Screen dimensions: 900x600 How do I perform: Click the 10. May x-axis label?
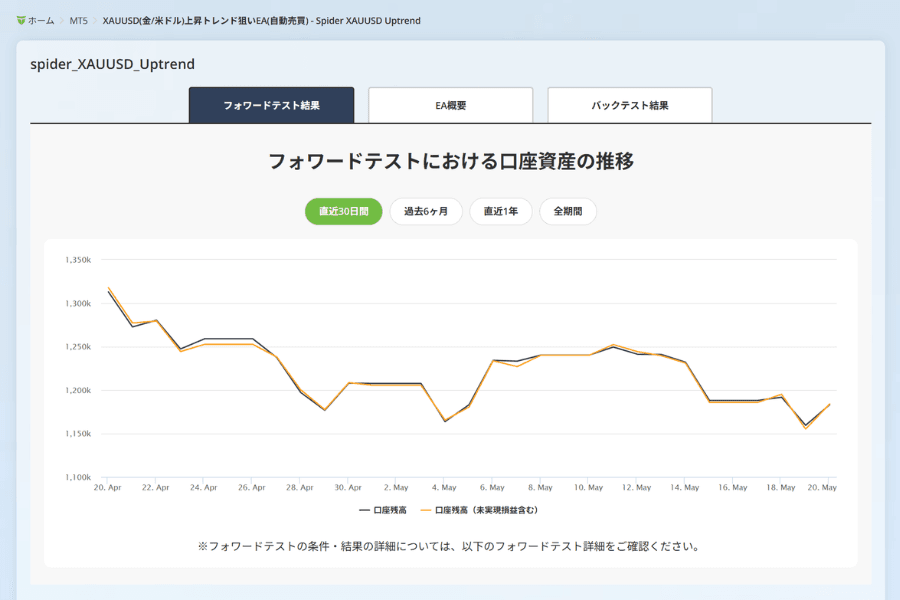pos(588,487)
